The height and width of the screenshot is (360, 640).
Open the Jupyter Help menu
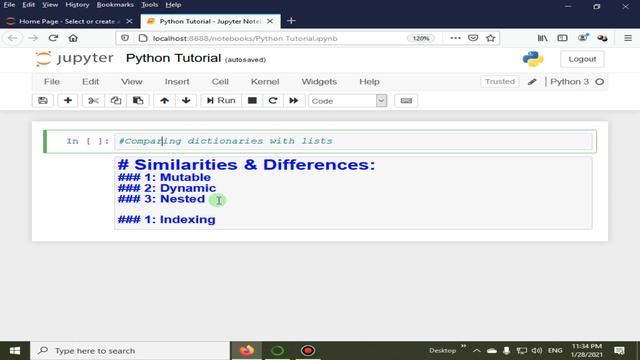(x=369, y=82)
